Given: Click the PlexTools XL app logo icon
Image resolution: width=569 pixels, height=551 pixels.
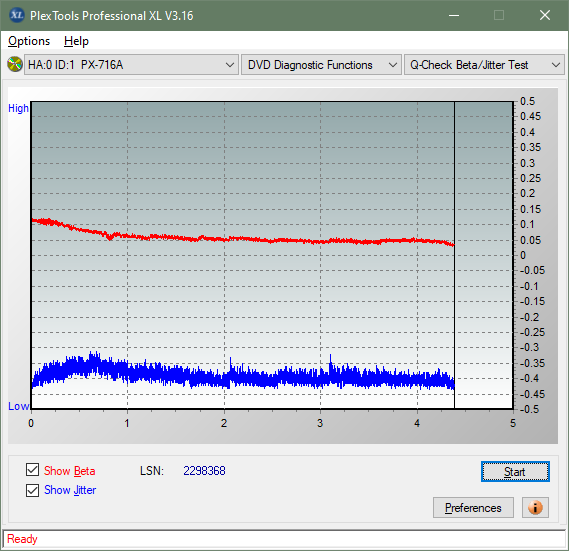Looking at the screenshot, I should pyautogui.click(x=16, y=15).
